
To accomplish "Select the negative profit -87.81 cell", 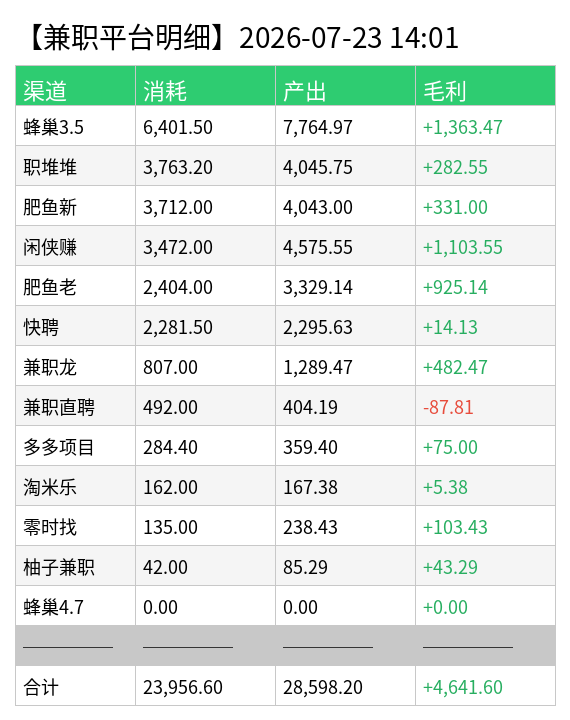I will point(485,406).
